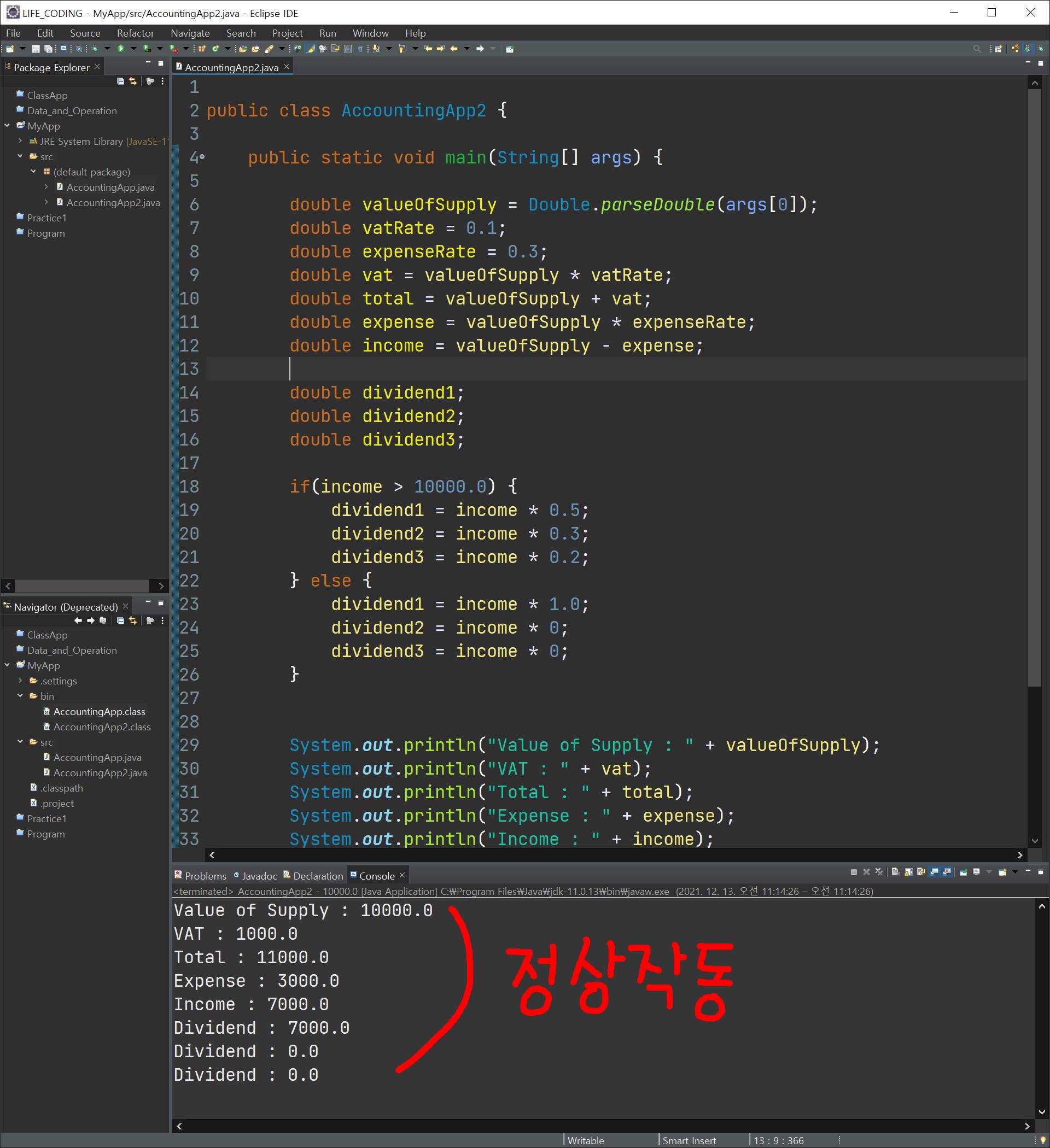This screenshot has width=1050, height=1148.
Task: Click the Open Console icon
Action: [x=1003, y=872]
